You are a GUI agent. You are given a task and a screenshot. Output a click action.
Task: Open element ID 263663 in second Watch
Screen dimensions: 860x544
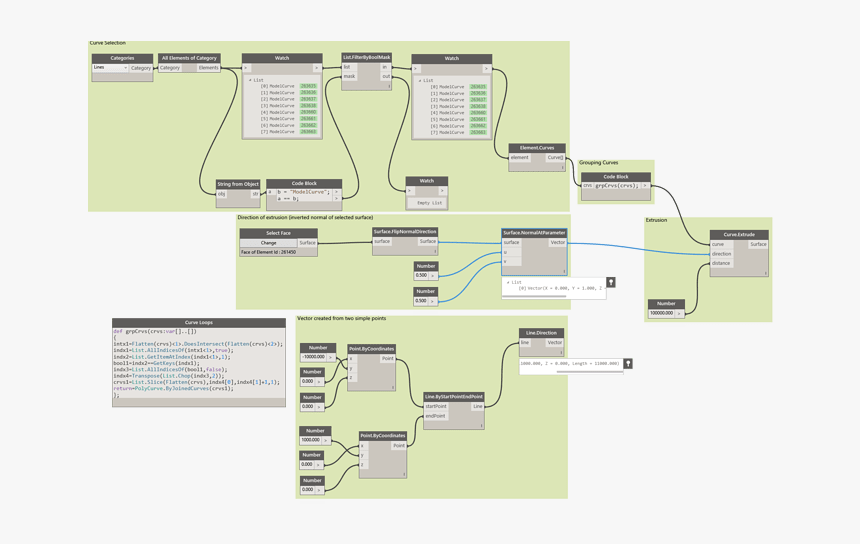click(x=478, y=132)
